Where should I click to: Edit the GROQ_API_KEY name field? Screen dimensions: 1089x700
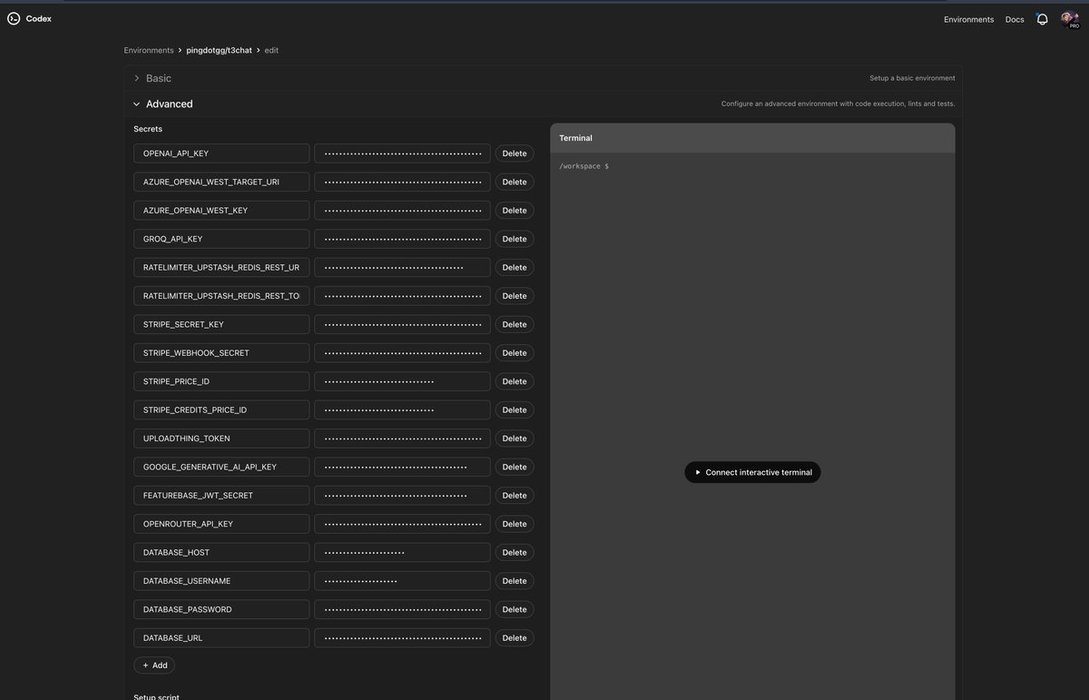click(x=221, y=239)
